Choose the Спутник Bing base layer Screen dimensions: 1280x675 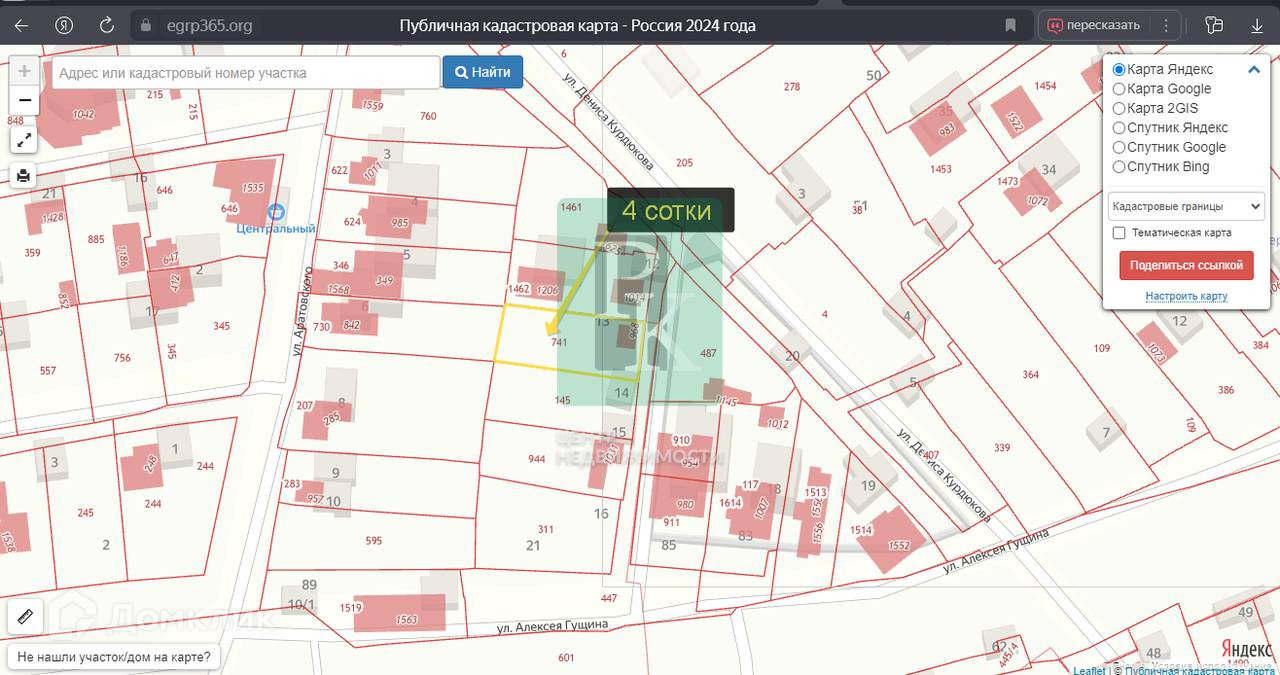point(1119,167)
